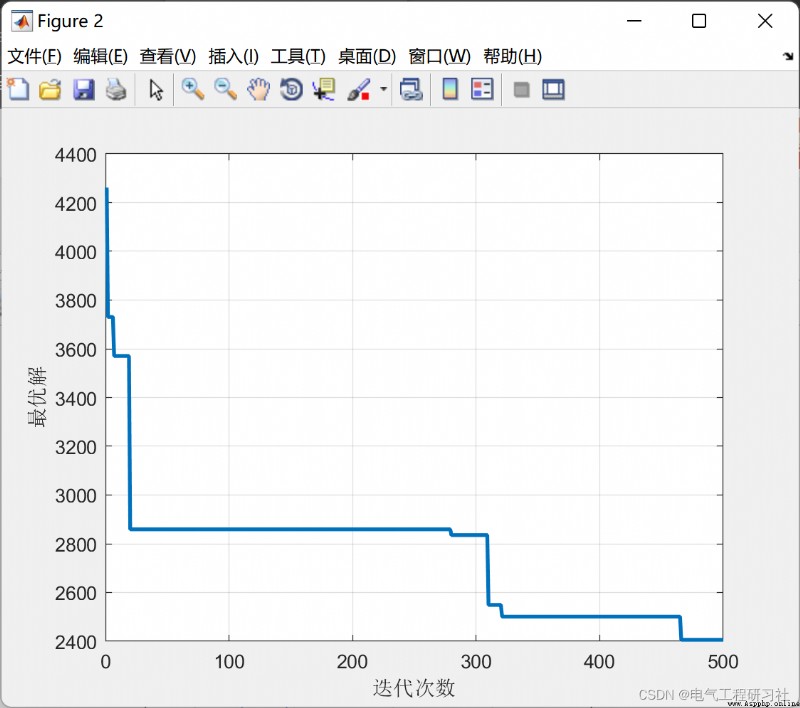800x708 pixels.
Task: Click x-axis tick label 500
Action: point(723,662)
